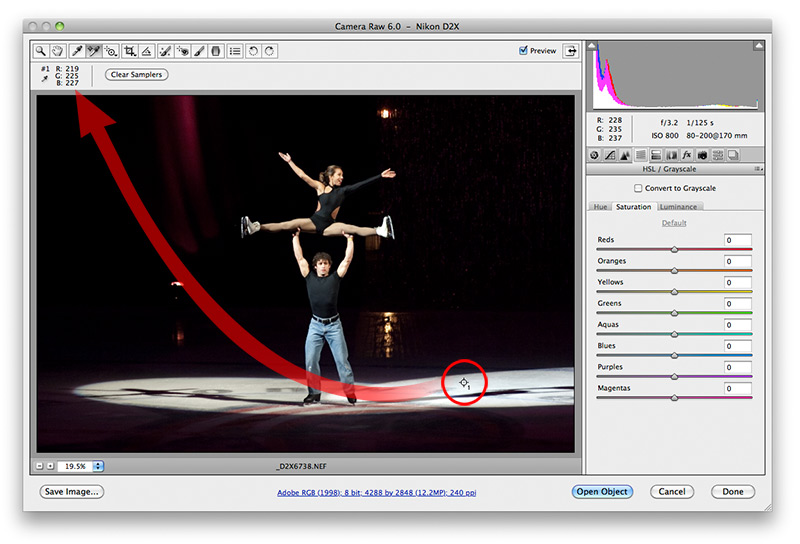The width and height of the screenshot is (800, 544).
Task: Open the Camera Calibration panel icon
Action: tap(702, 155)
